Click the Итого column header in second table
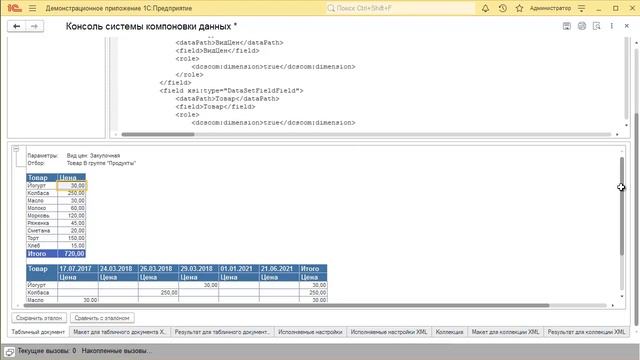640x360 pixels. 313,269
